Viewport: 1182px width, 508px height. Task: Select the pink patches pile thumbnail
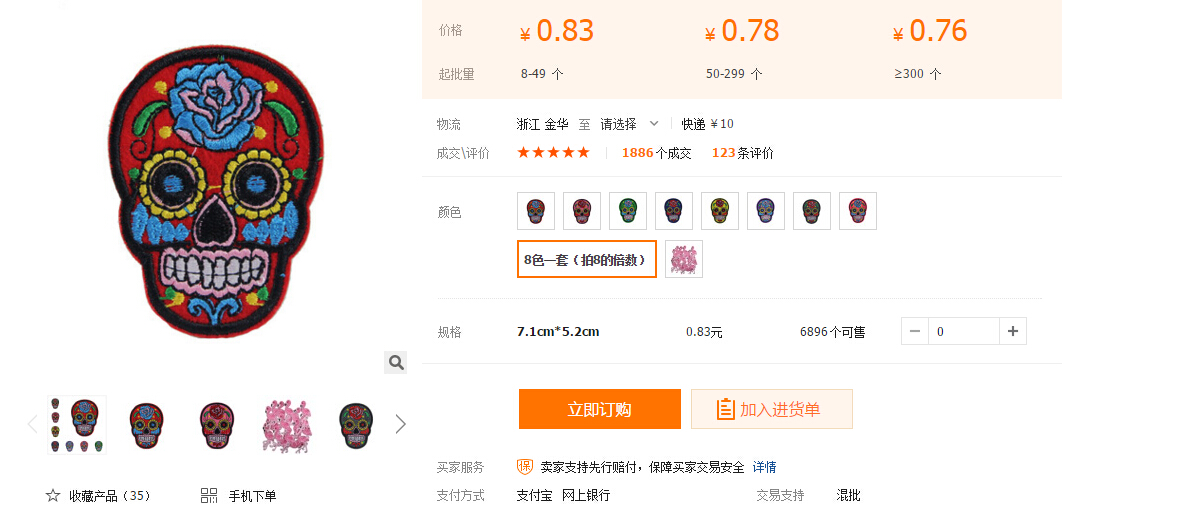[x=286, y=425]
